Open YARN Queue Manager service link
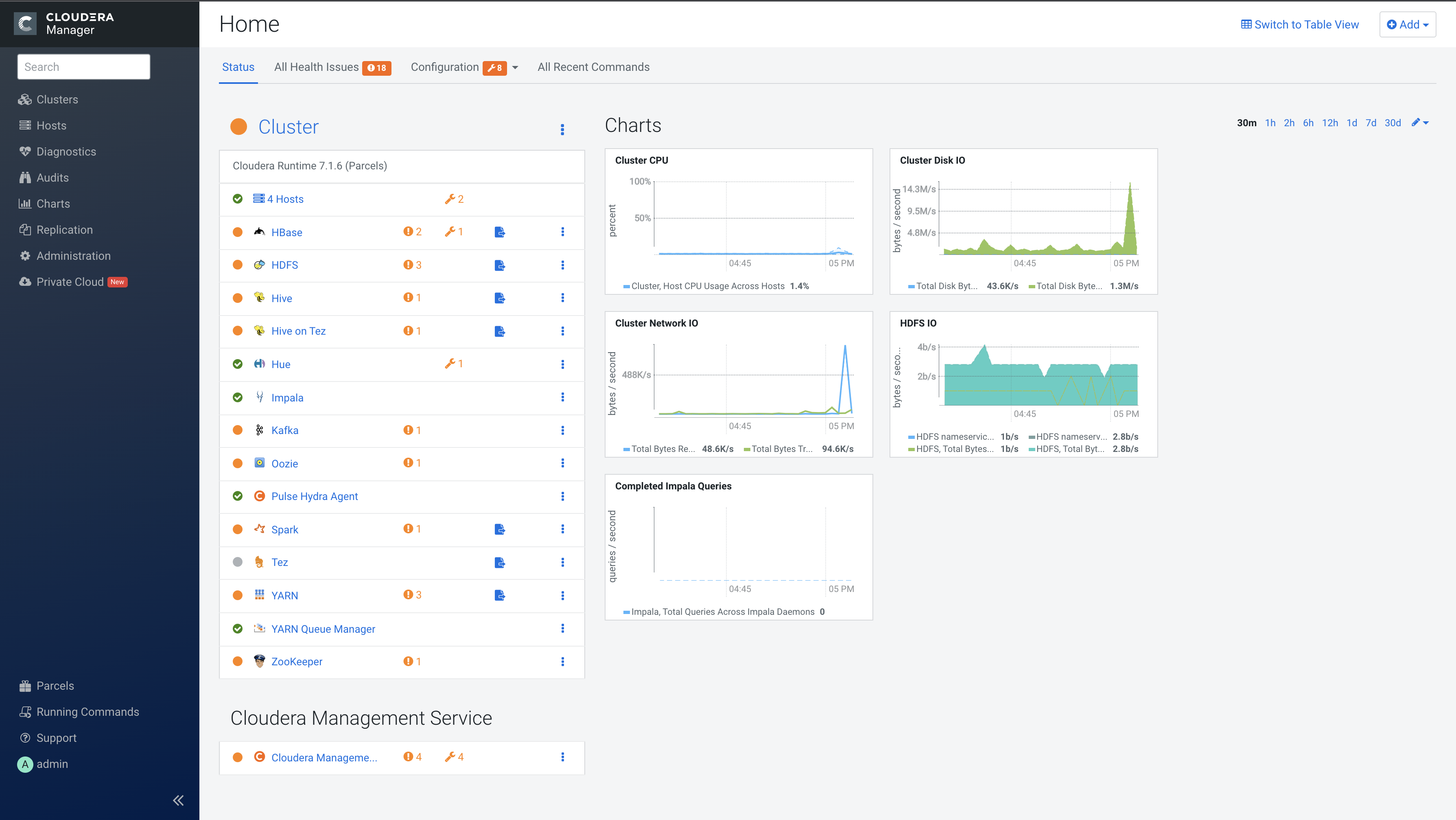The width and height of the screenshot is (1456, 820). (323, 629)
